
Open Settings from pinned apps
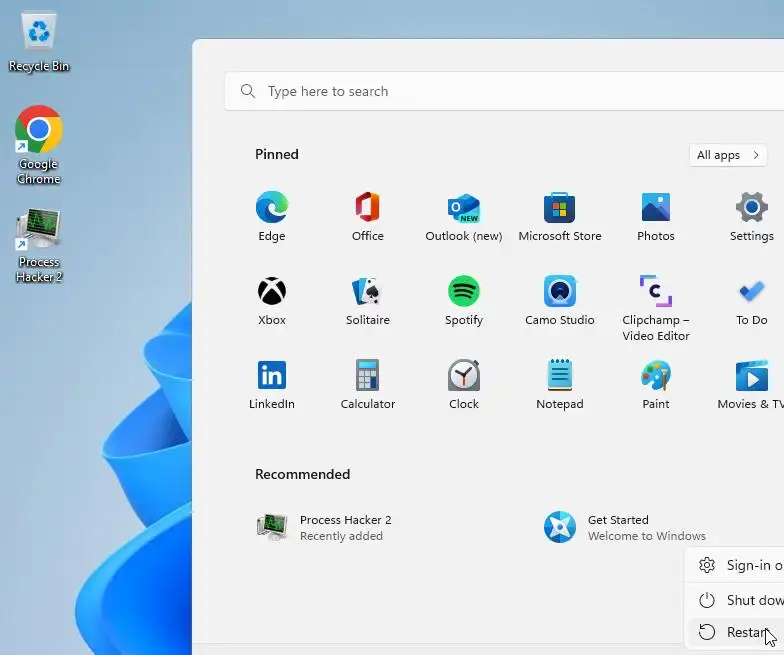(x=752, y=216)
